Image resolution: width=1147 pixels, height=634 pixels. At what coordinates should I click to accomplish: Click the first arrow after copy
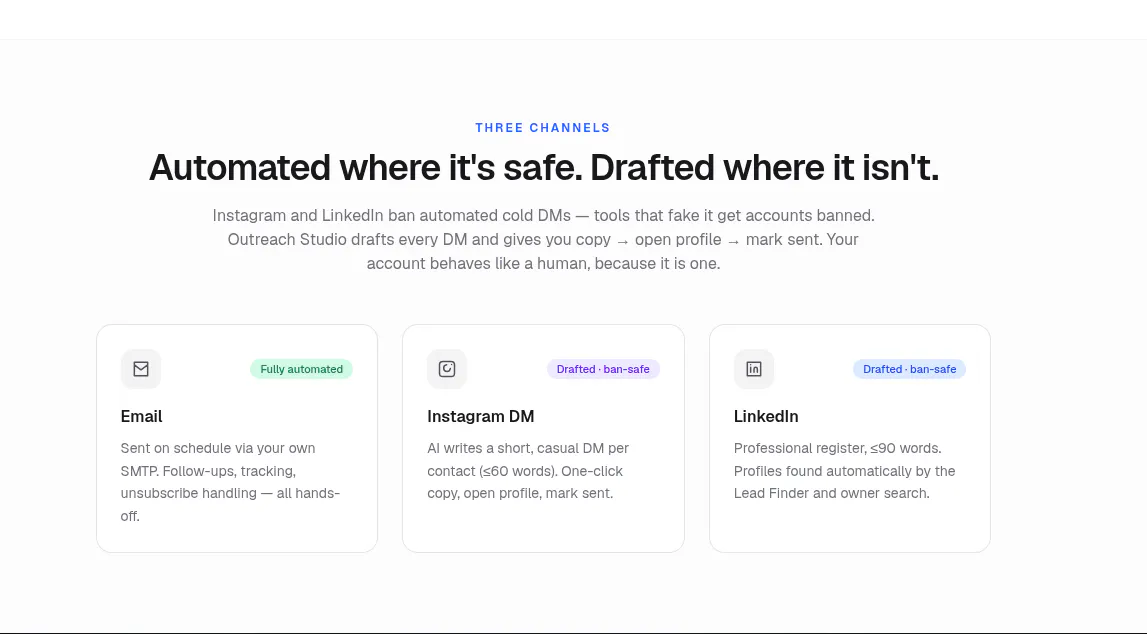623,241
